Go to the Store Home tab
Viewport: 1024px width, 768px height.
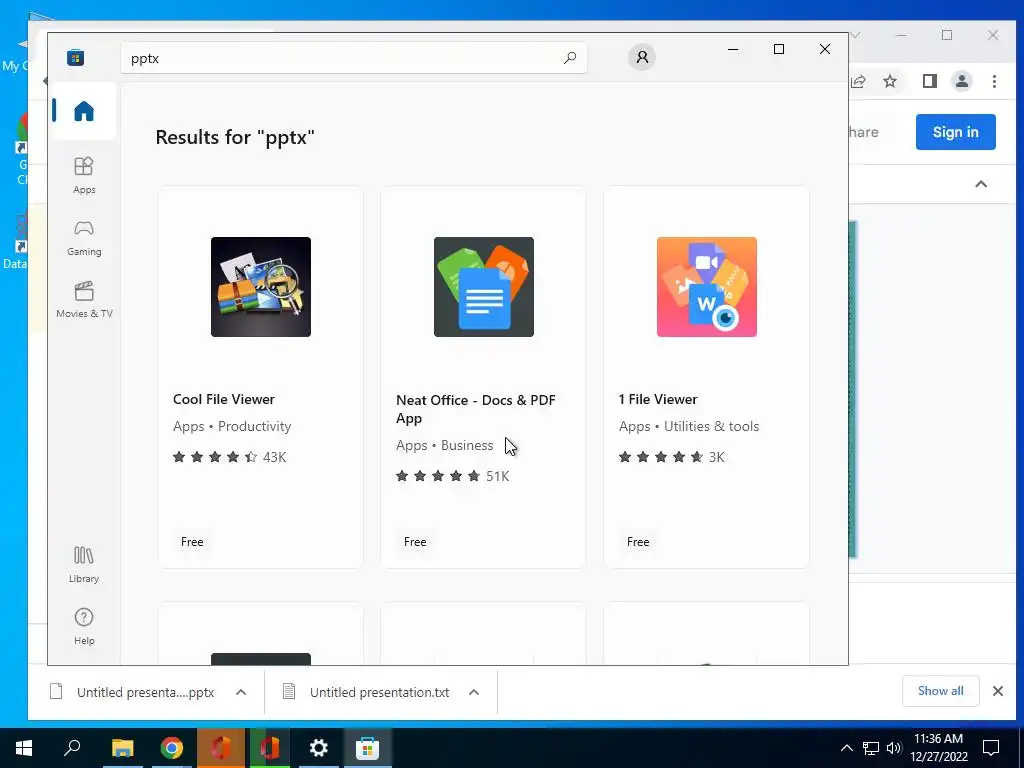[84, 111]
